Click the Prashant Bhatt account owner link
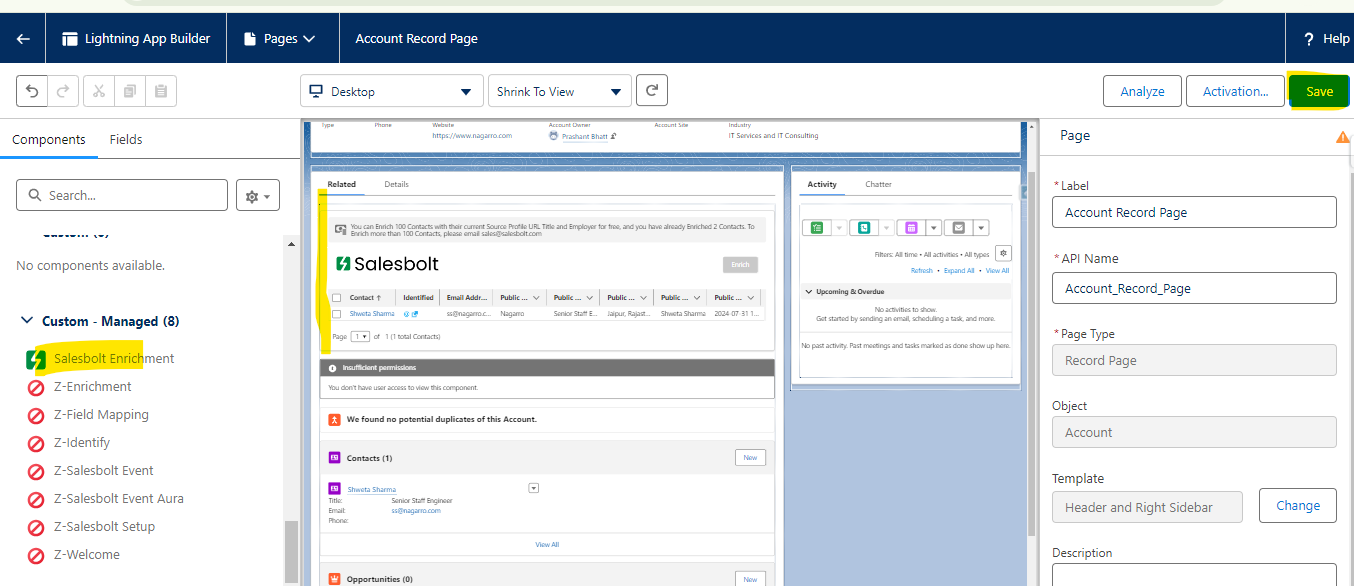 pyautogui.click(x=584, y=136)
